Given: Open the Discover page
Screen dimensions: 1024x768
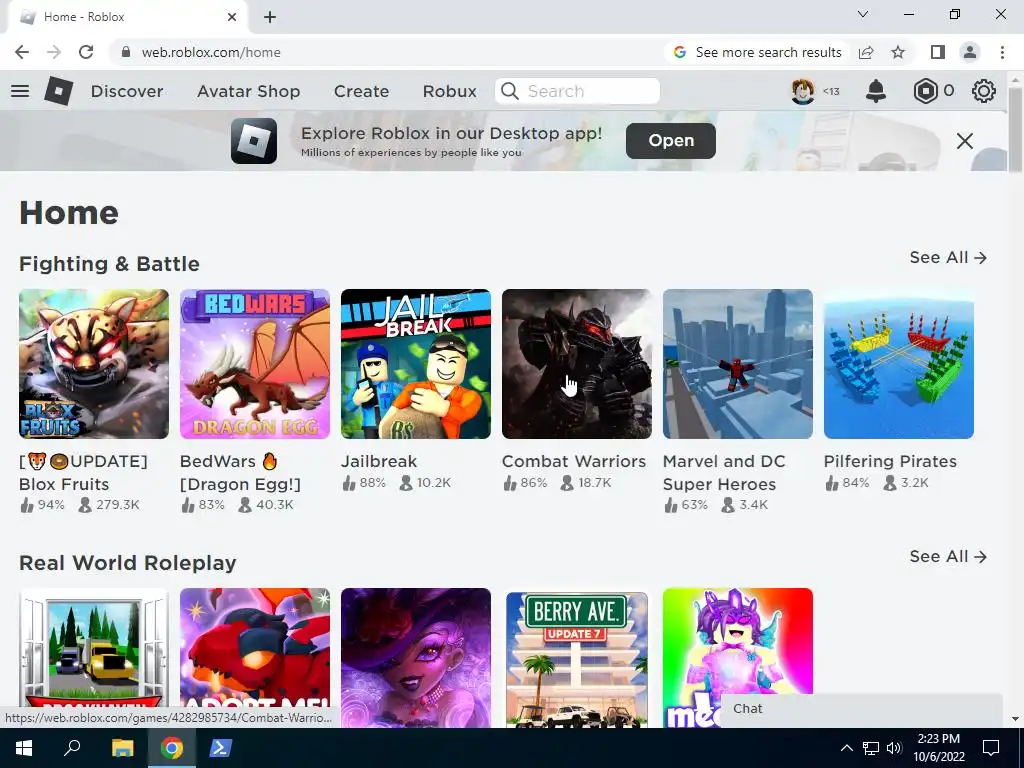Looking at the screenshot, I should point(127,91).
